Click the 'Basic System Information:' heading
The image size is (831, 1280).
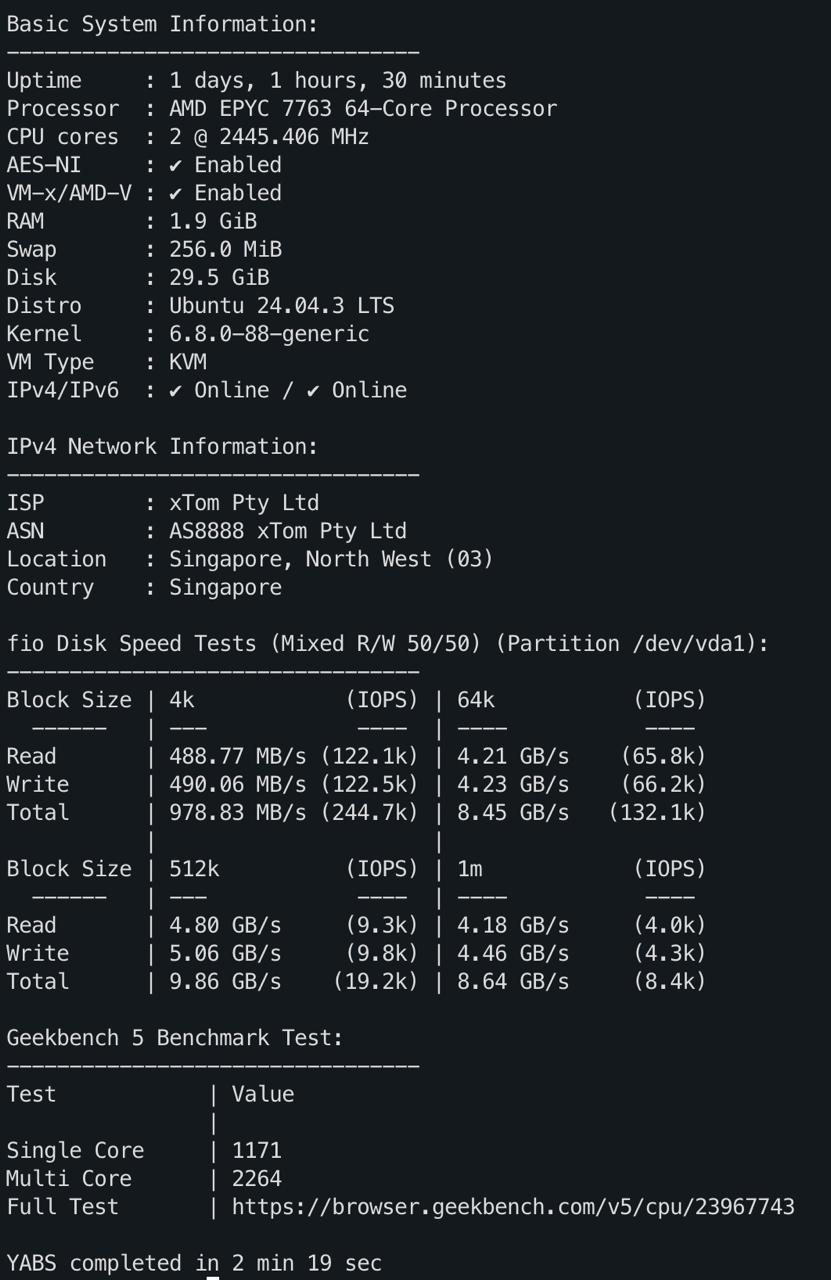pyautogui.click(x=162, y=24)
